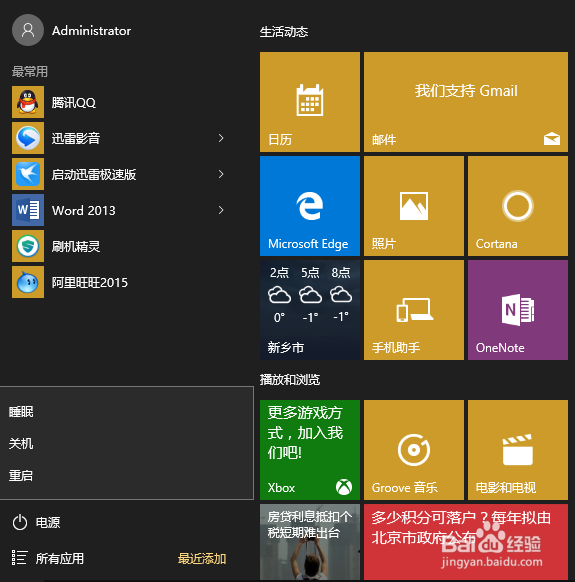Viewport: 575px width, 582px height.
Task: Click the 最近添加 link
Action: [x=202, y=558]
